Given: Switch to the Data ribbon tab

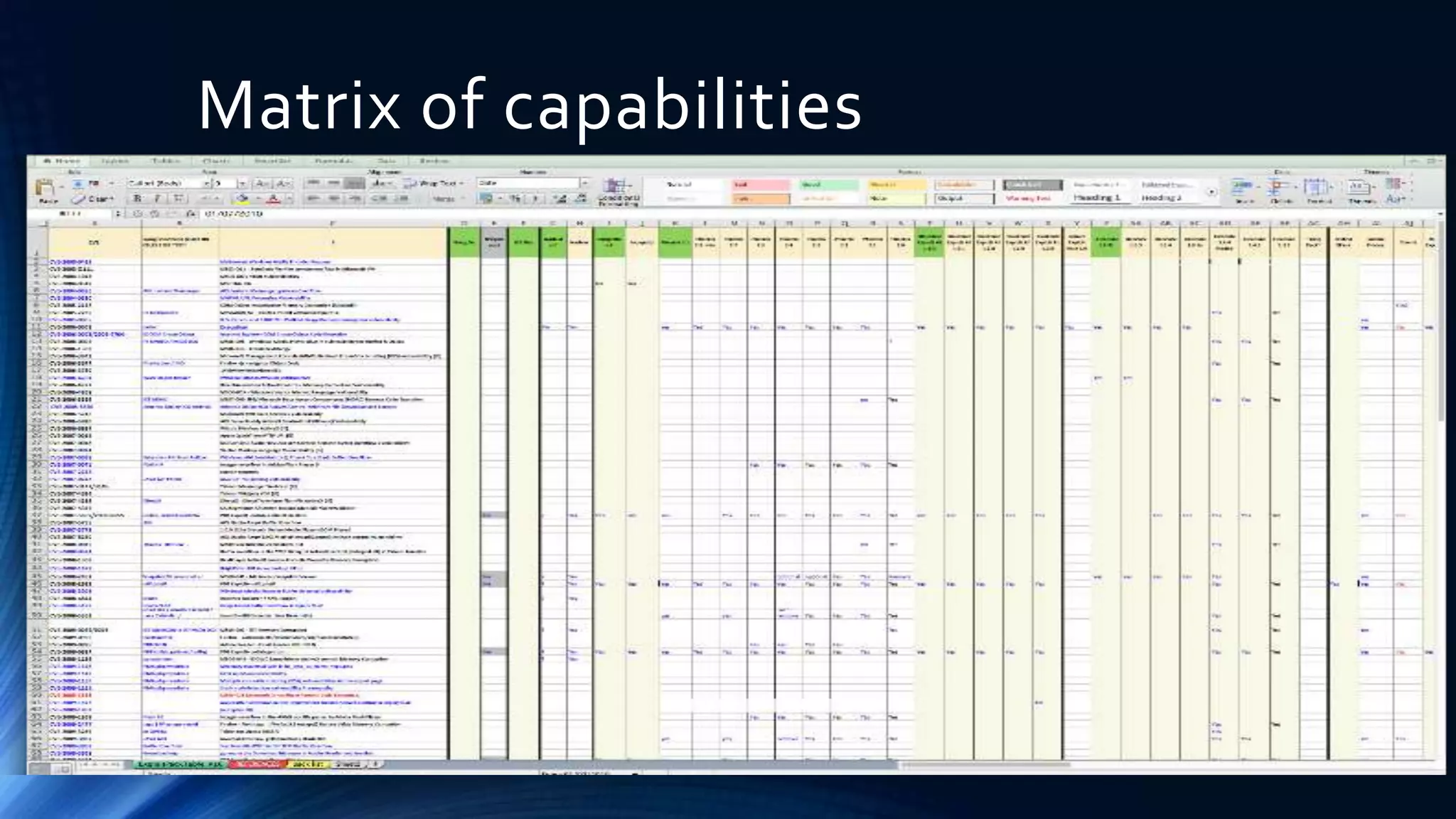Looking at the screenshot, I should pyautogui.click(x=387, y=161).
